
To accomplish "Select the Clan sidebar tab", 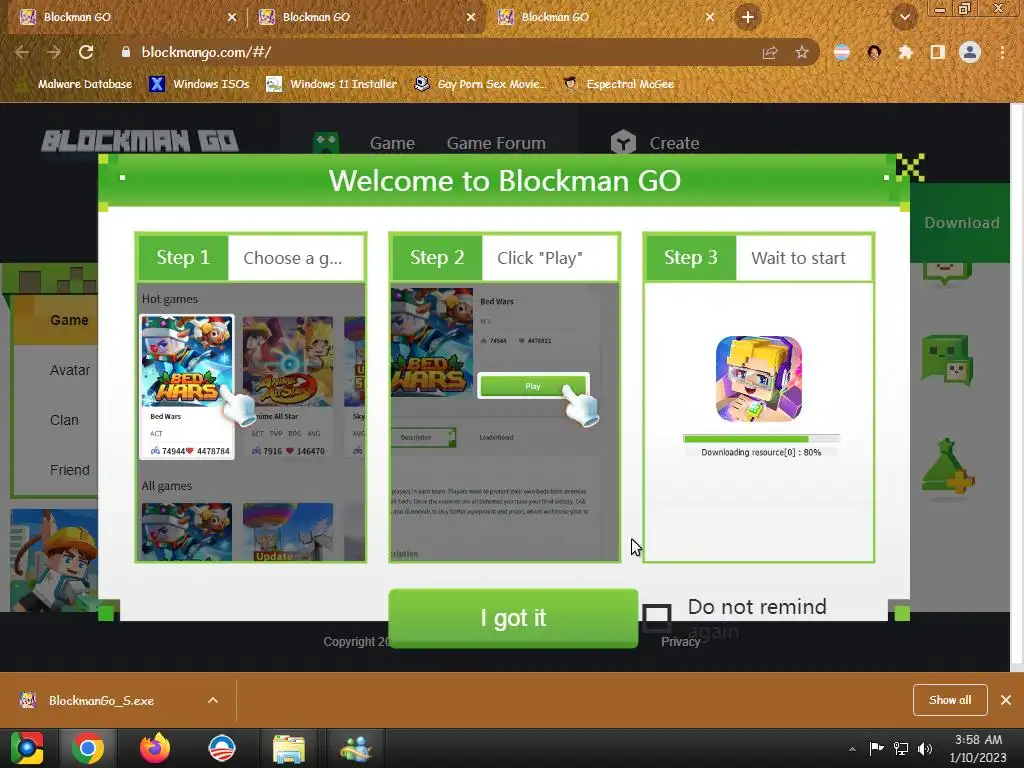I will tap(64, 421).
